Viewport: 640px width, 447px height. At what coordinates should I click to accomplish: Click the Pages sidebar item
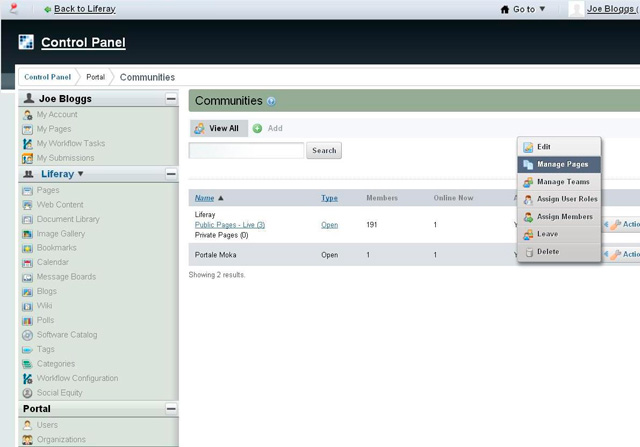[x=48, y=190]
